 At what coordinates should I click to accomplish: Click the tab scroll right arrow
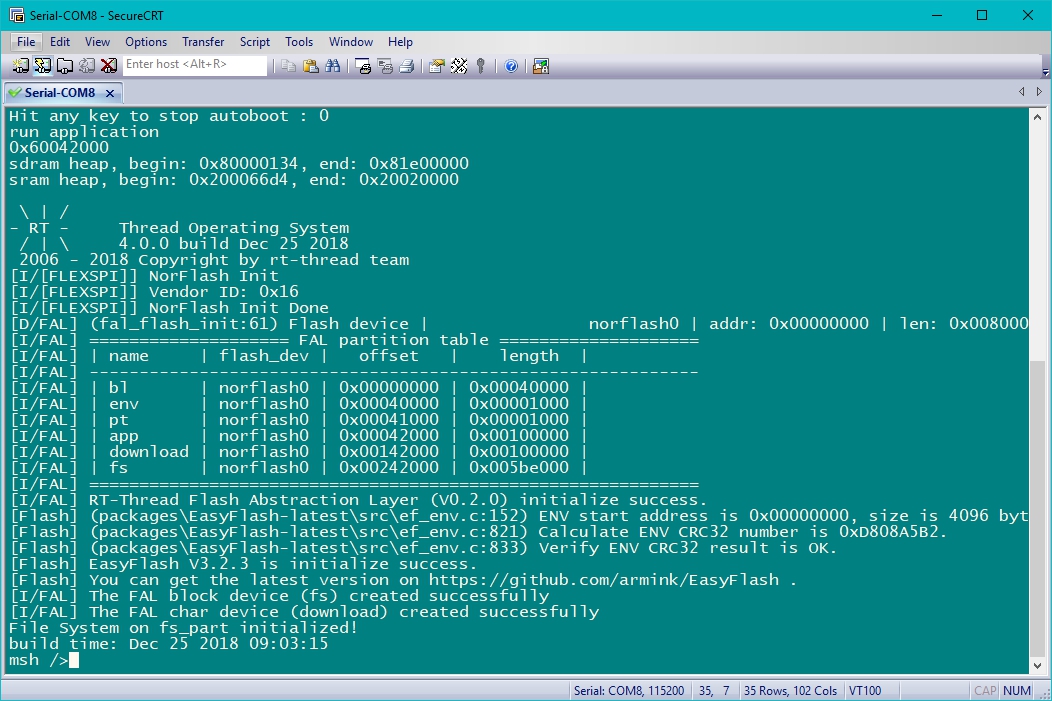pyautogui.click(x=1039, y=92)
